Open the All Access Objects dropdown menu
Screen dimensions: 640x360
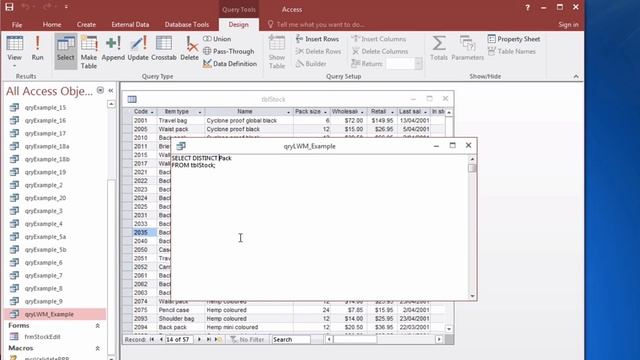(x=100, y=90)
